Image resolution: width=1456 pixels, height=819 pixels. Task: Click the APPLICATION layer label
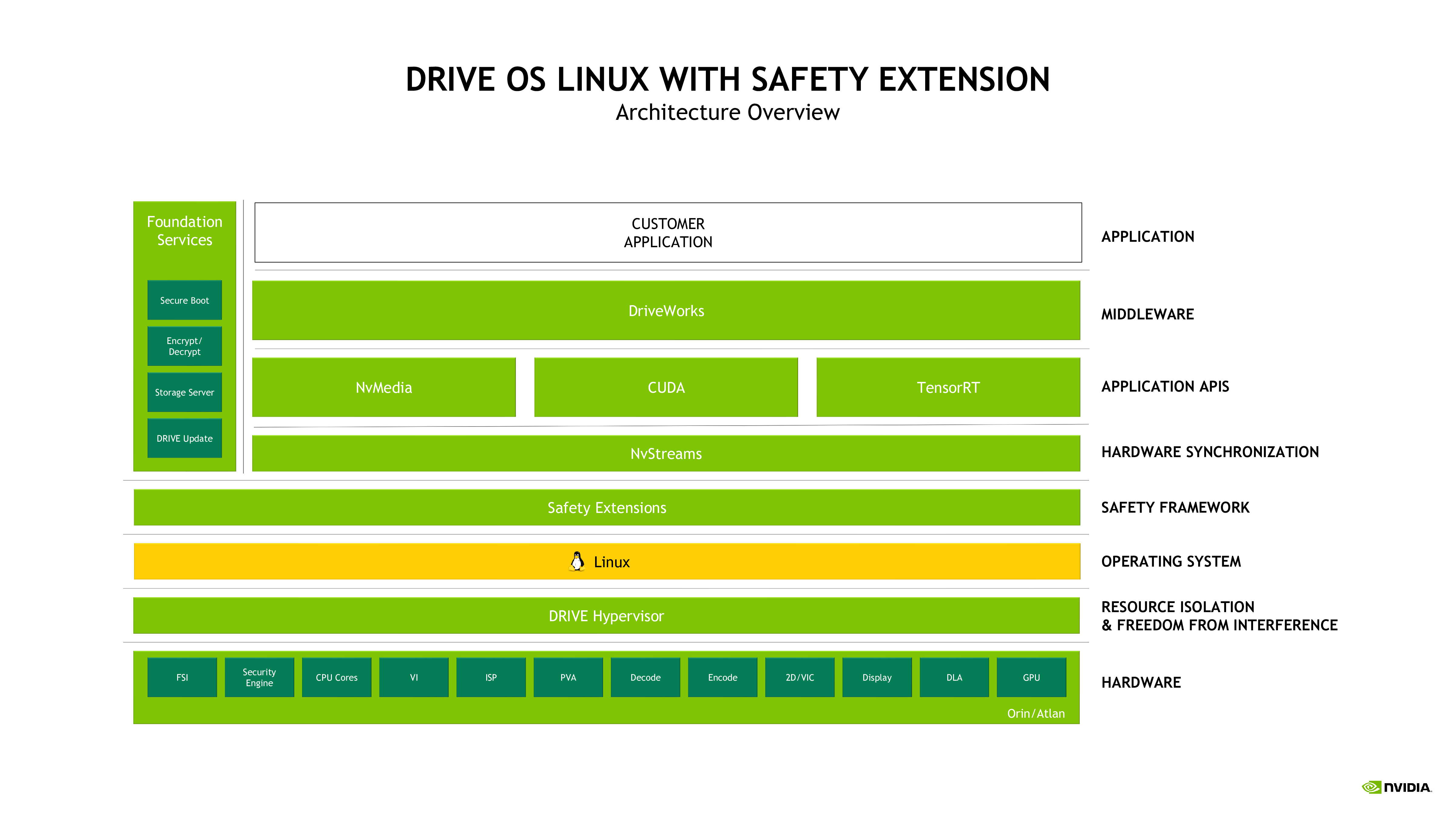[x=1148, y=236]
